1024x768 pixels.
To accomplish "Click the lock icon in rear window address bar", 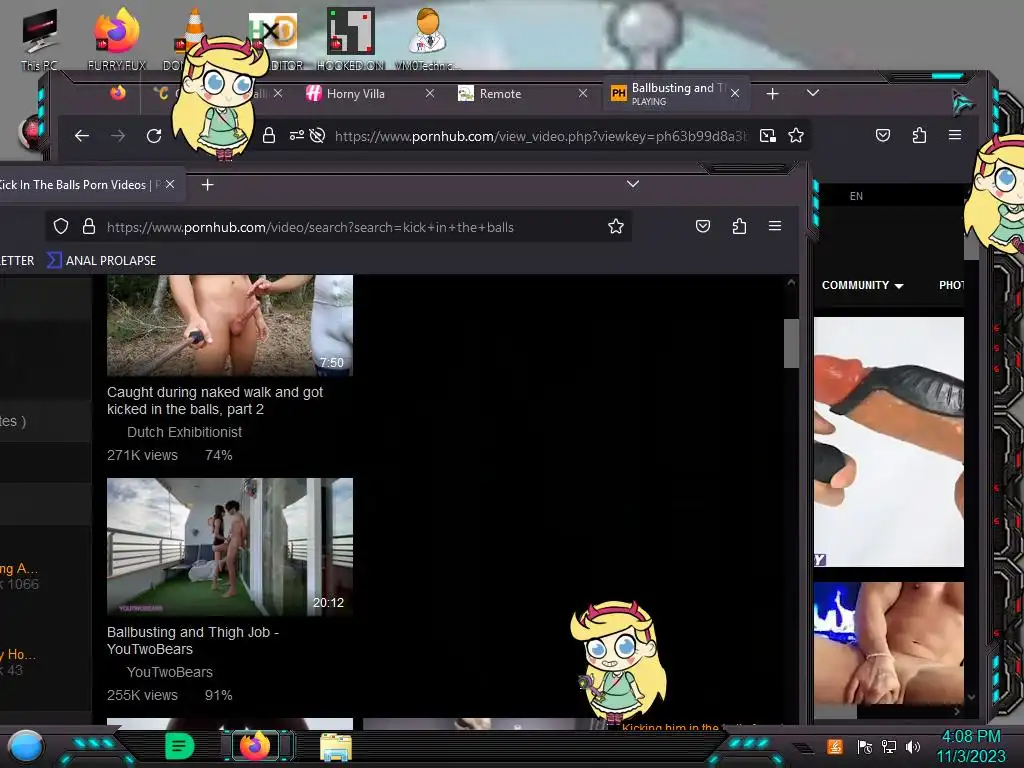I will pos(268,136).
